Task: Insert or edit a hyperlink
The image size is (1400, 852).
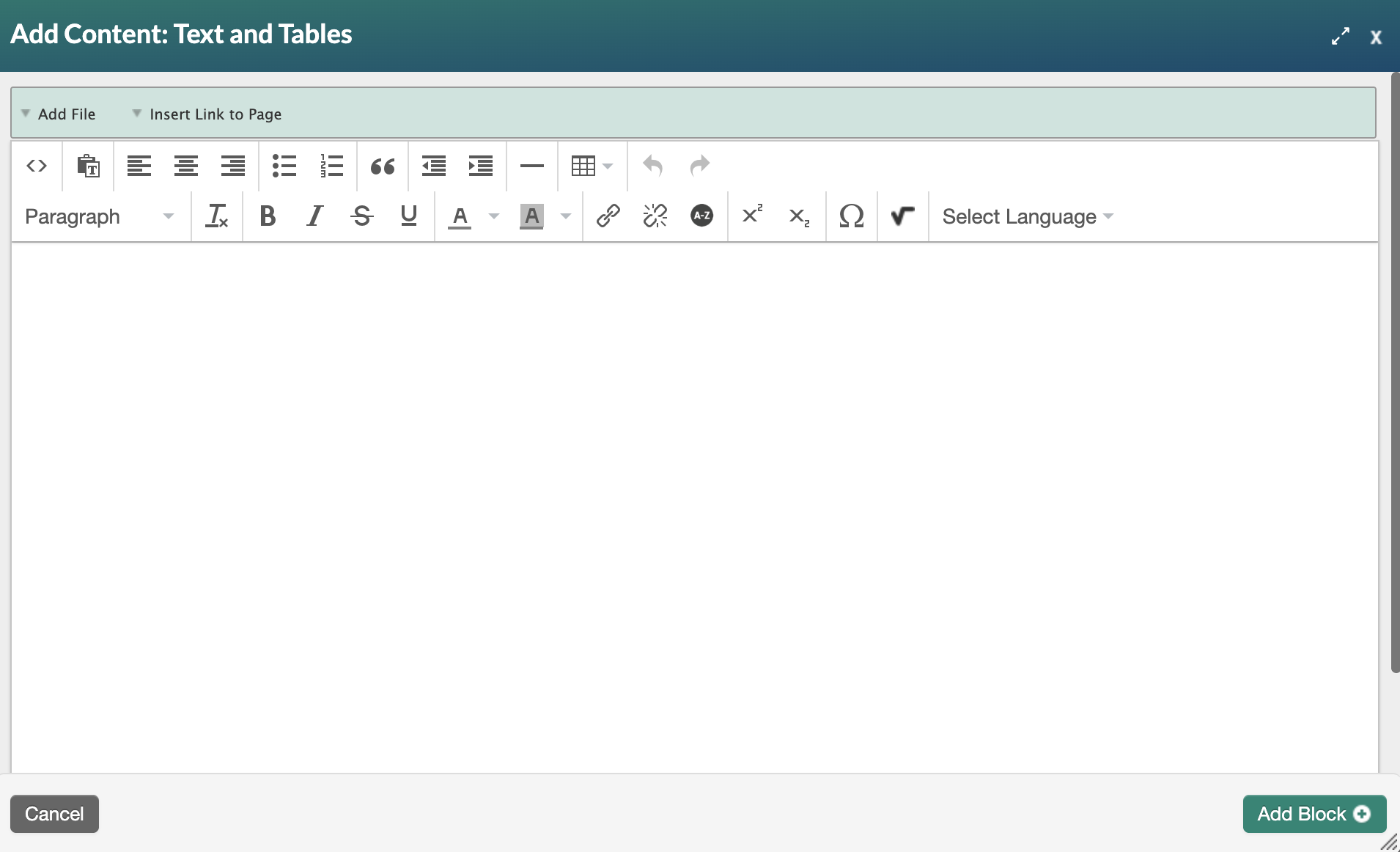Action: click(608, 216)
